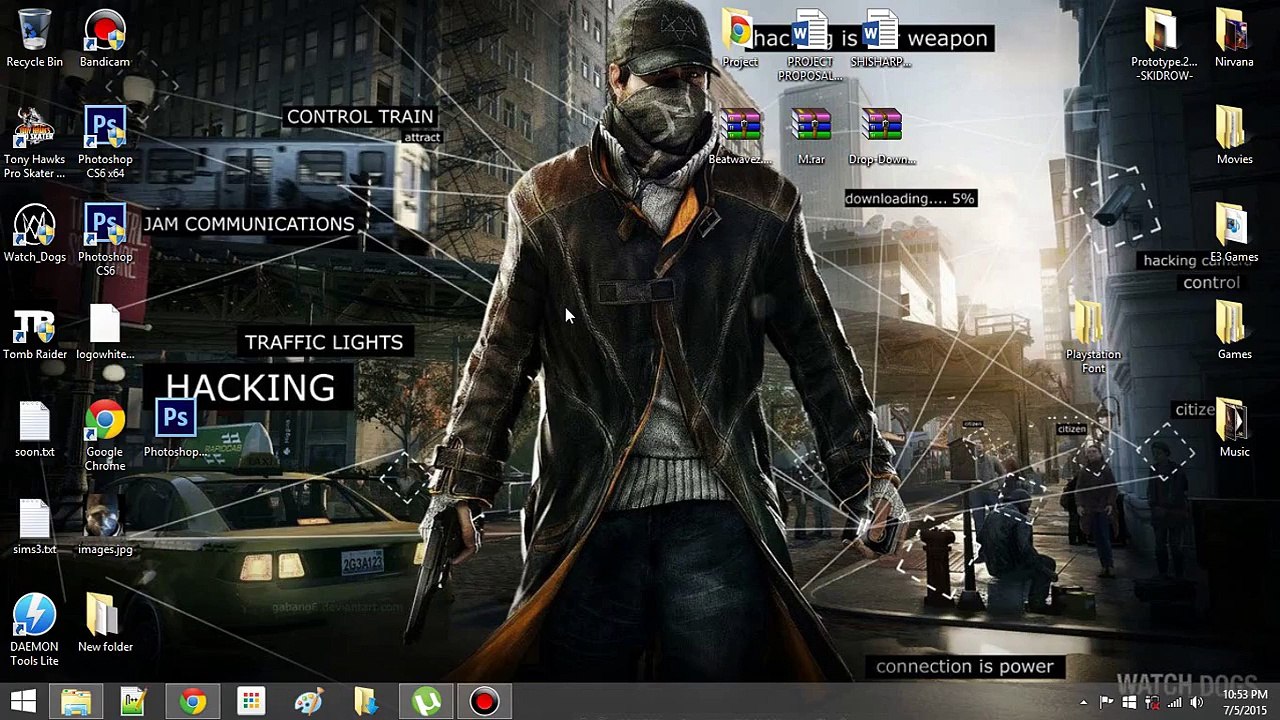Image resolution: width=1280 pixels, height=720 pixels.
Task: Switch to Chrome on the taskbar
Action: point(192,702)
